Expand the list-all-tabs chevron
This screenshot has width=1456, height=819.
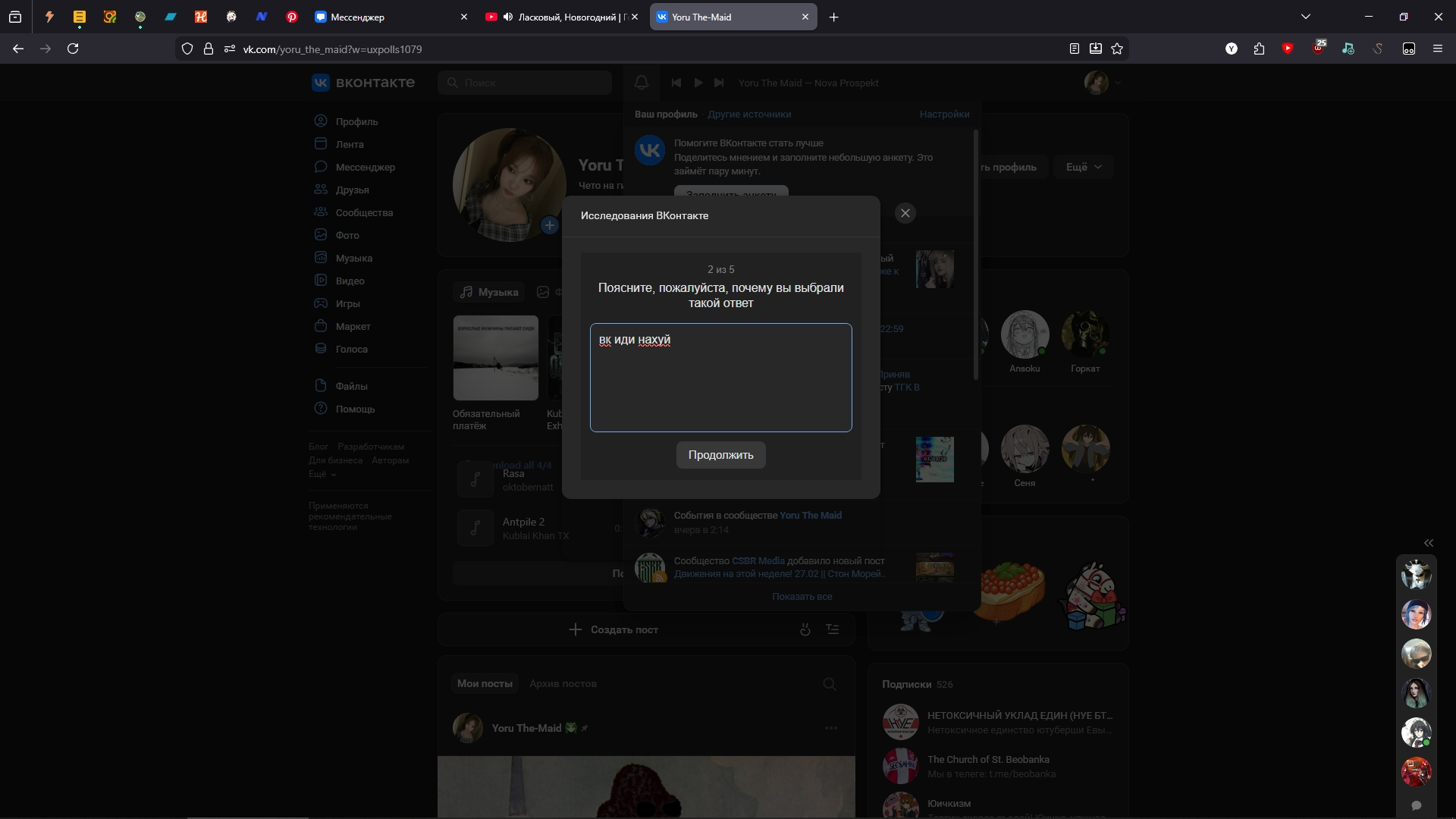pyautogui.click(x=1306, y=17)
